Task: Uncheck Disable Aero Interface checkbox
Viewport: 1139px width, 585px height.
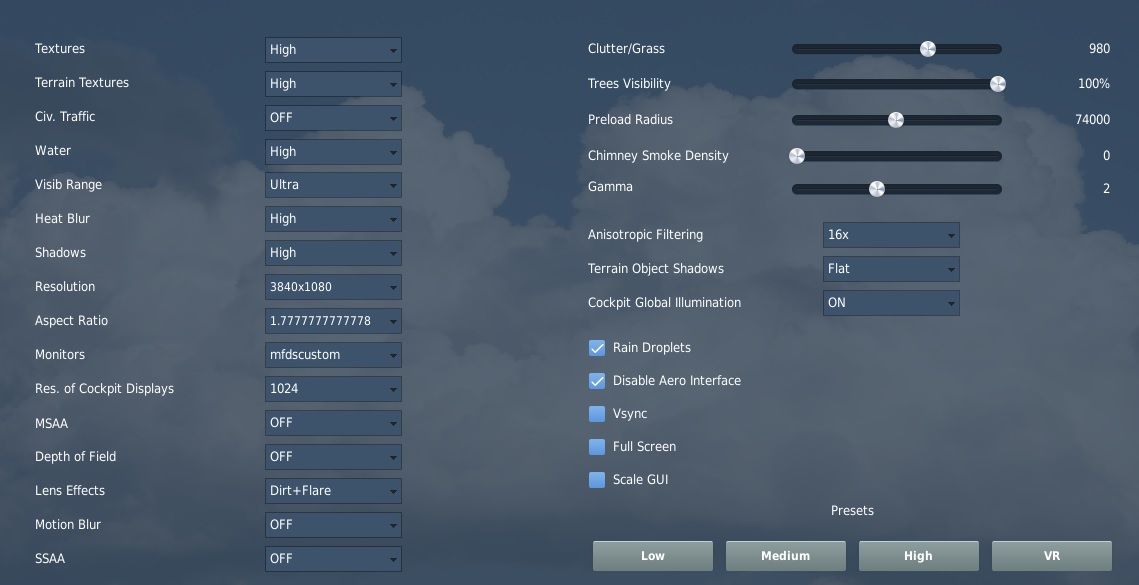Action: click(x=597, y=381)
